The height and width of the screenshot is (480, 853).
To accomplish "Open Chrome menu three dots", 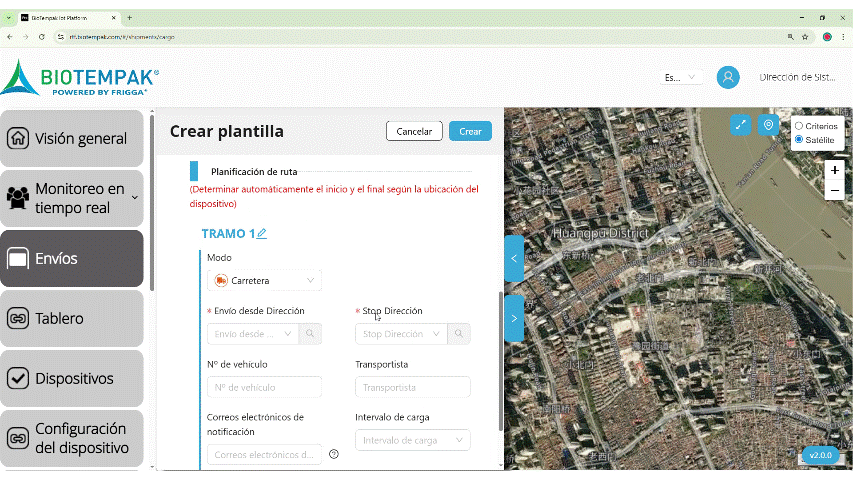I will (843, 37).
